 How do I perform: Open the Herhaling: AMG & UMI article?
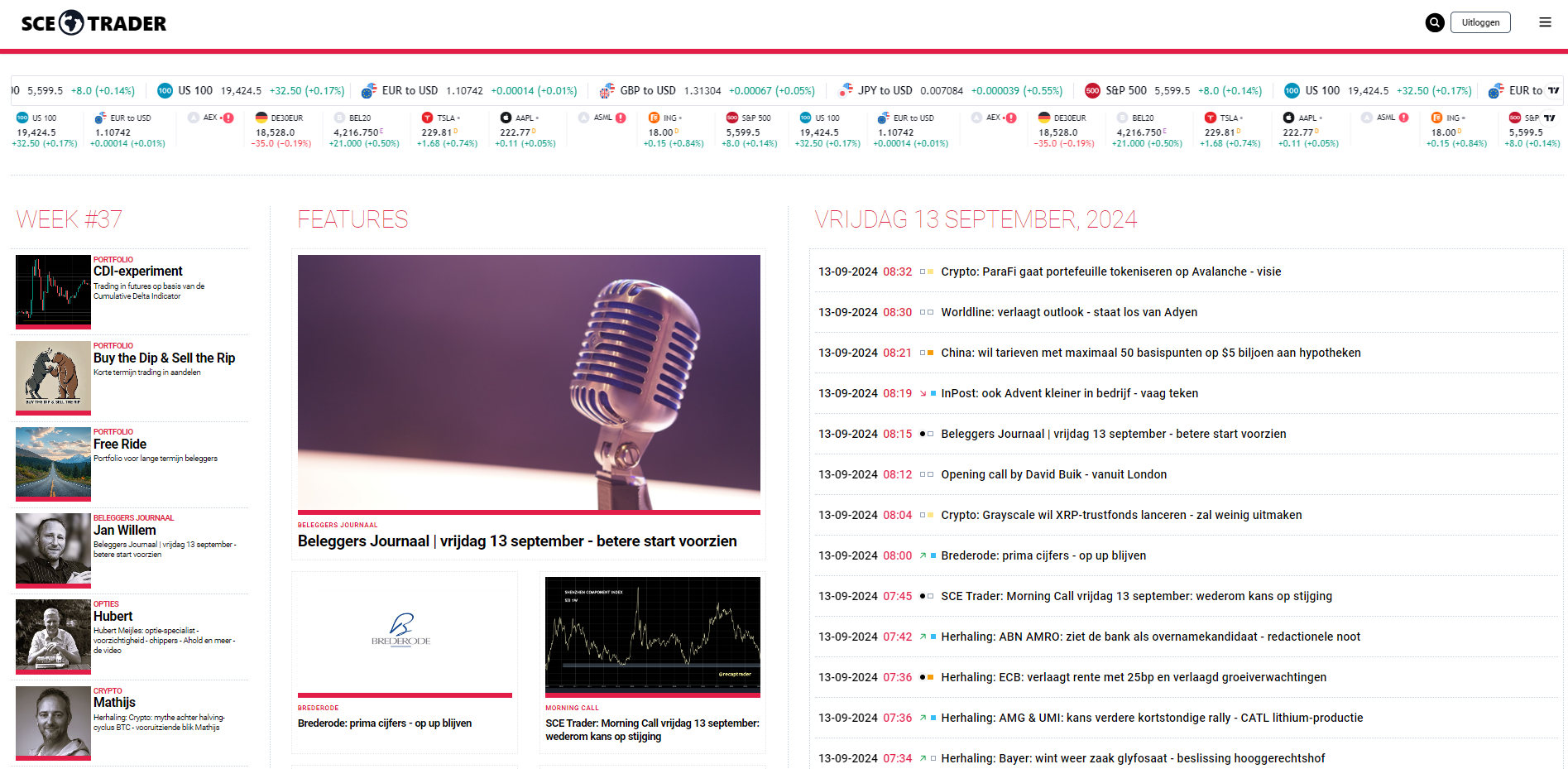click(x=1152, y=718)
